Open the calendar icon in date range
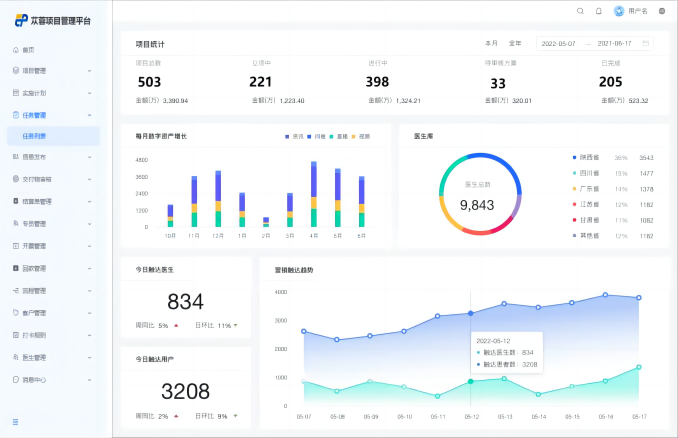678x438 pixels. pos(646,44)
